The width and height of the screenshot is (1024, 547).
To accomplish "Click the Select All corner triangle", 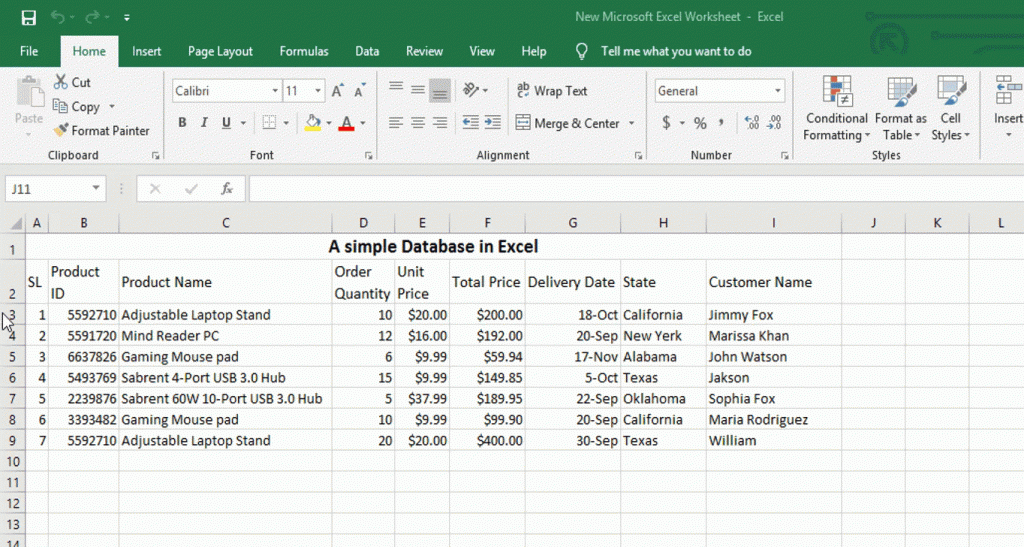I will [x=16, y=223].
